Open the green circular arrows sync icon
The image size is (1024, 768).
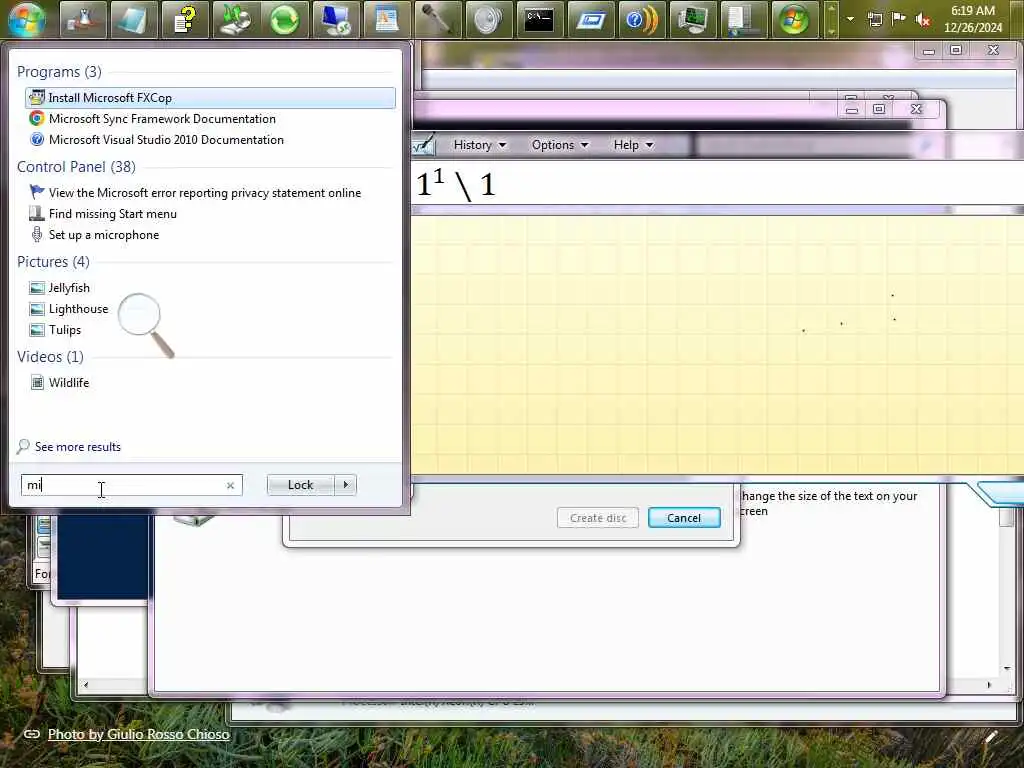coord(285,19)
